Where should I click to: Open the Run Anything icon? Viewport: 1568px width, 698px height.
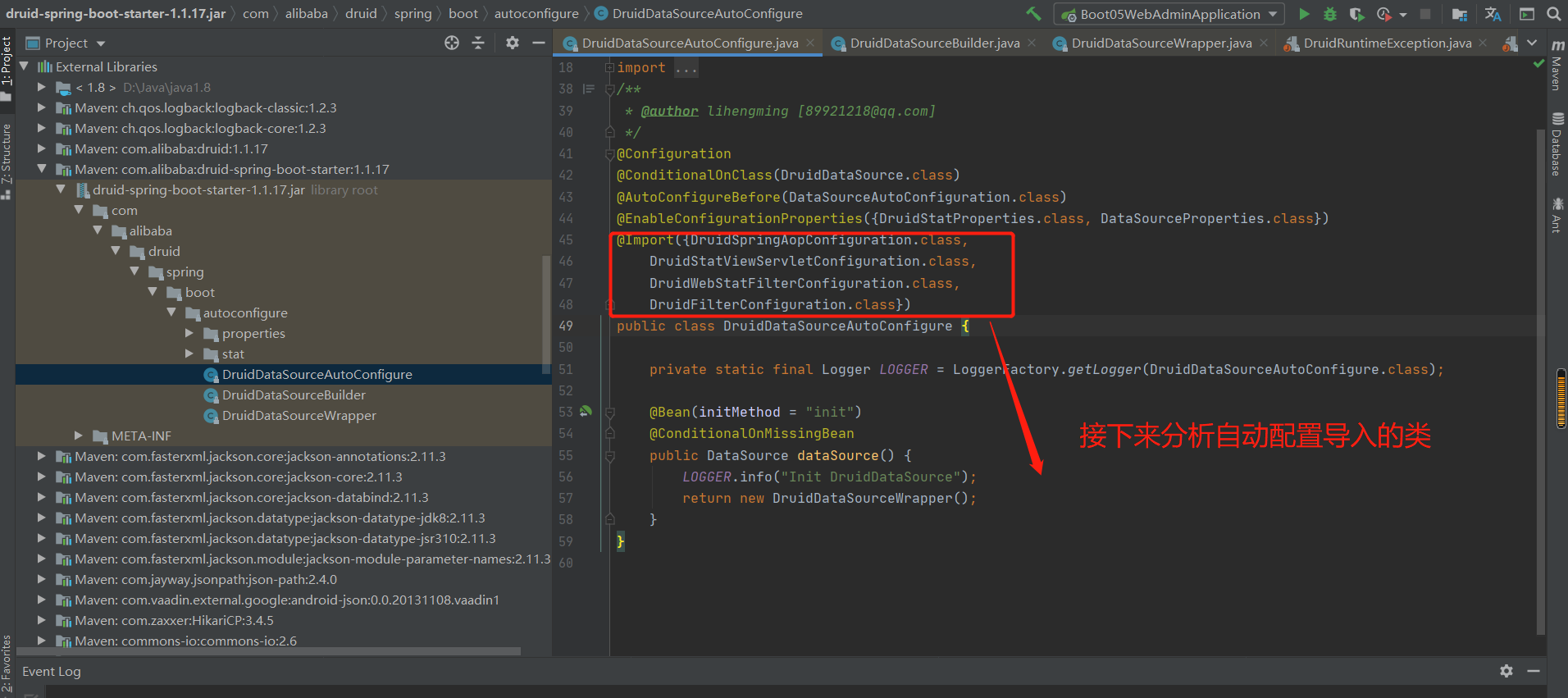1526,14
